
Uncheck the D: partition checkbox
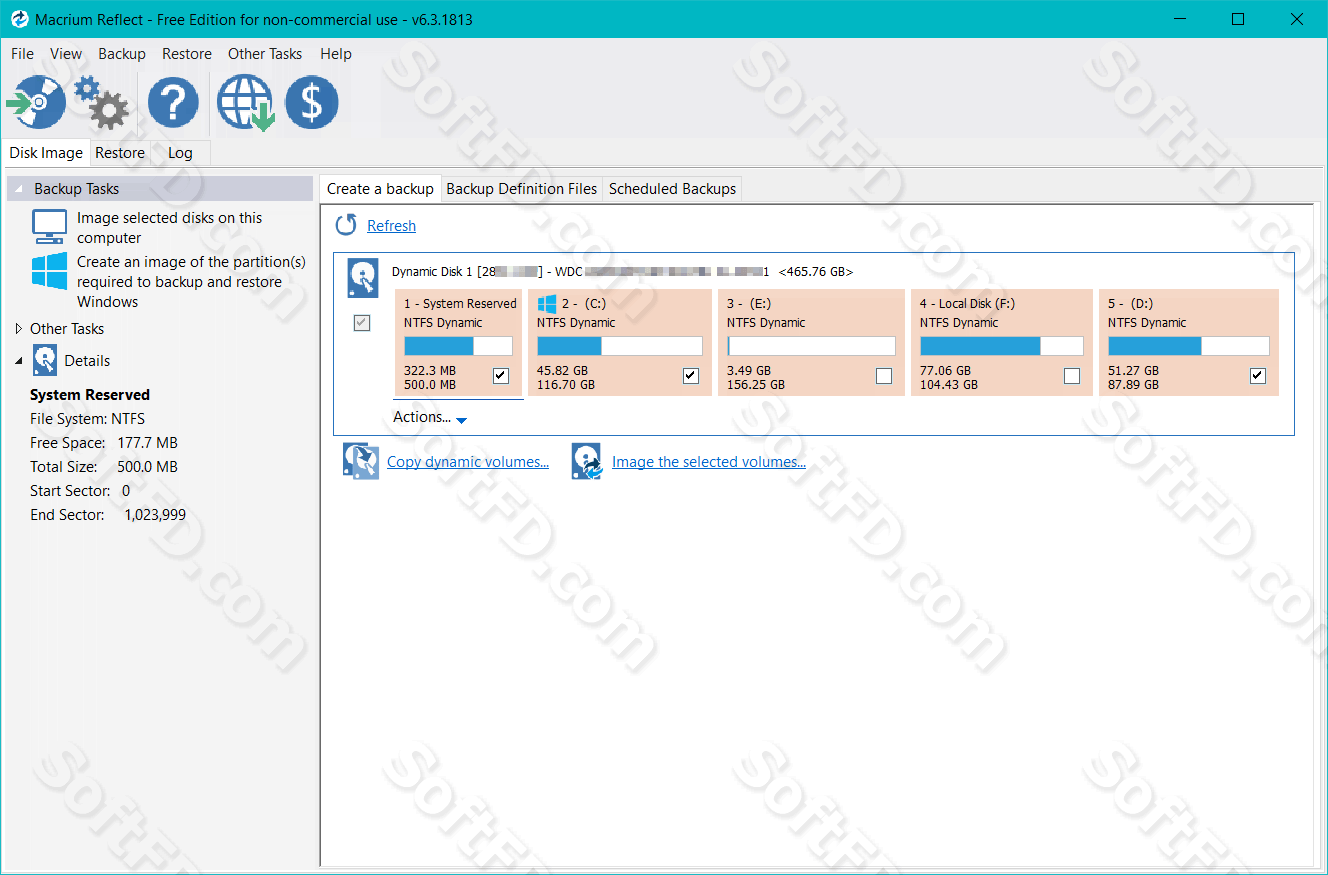tap(1258, 376)
